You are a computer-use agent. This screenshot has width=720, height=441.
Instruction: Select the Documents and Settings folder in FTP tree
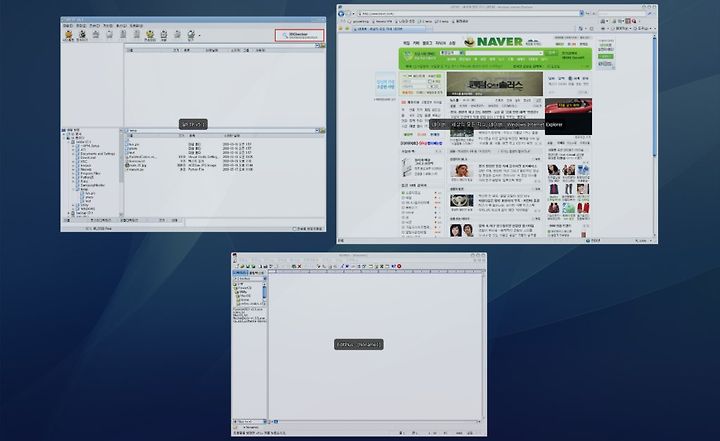pos(97,154)
